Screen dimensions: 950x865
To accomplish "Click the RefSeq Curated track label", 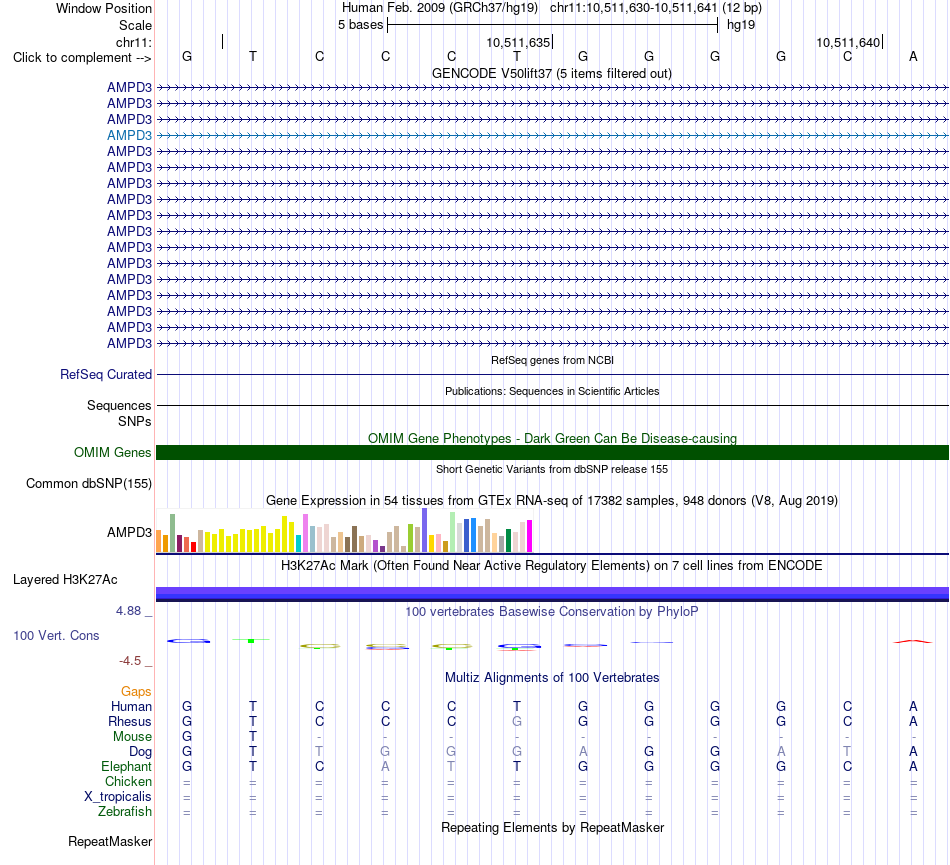I will 105,374.
